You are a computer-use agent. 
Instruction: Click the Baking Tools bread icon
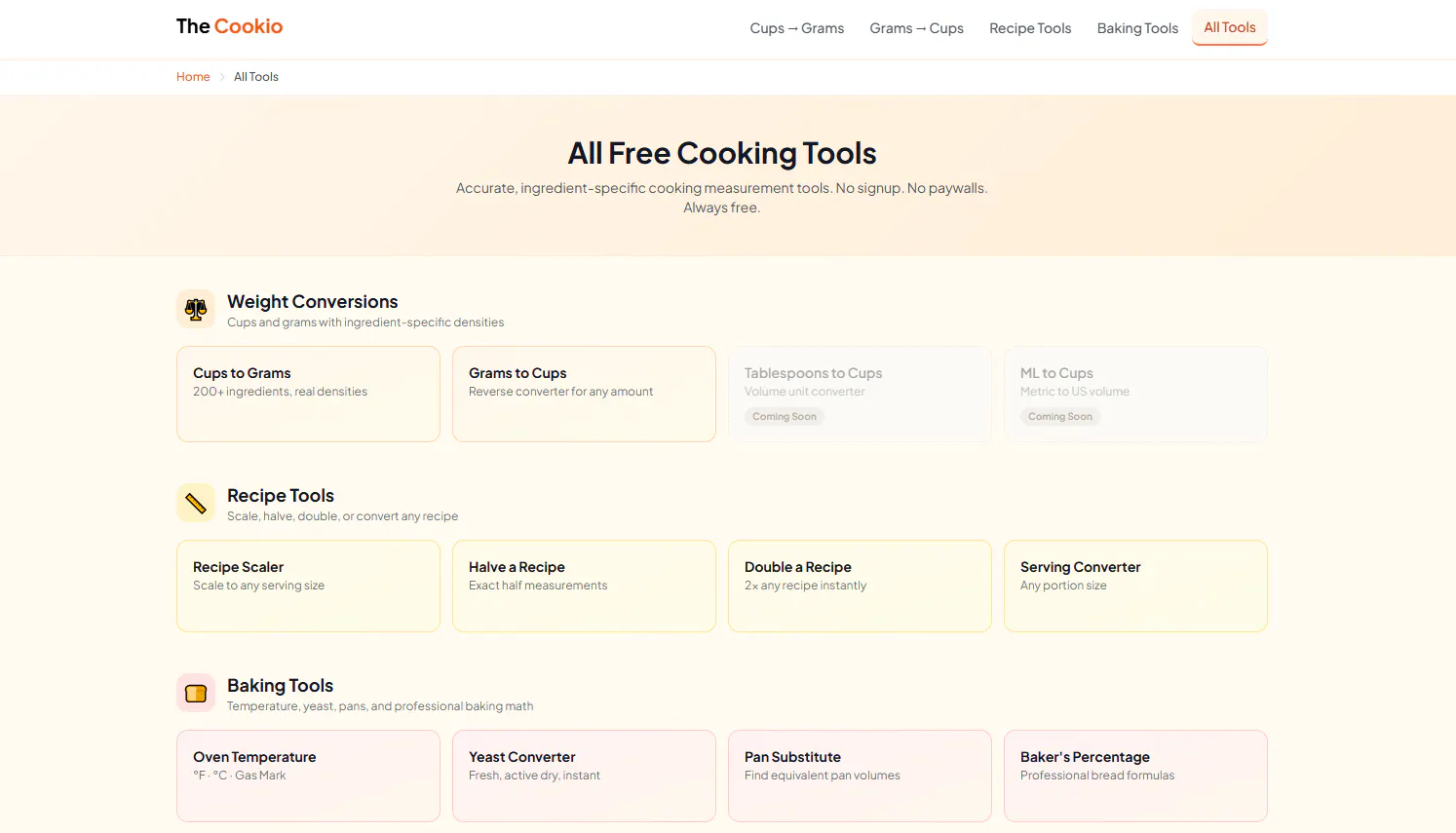click(196, 693)
